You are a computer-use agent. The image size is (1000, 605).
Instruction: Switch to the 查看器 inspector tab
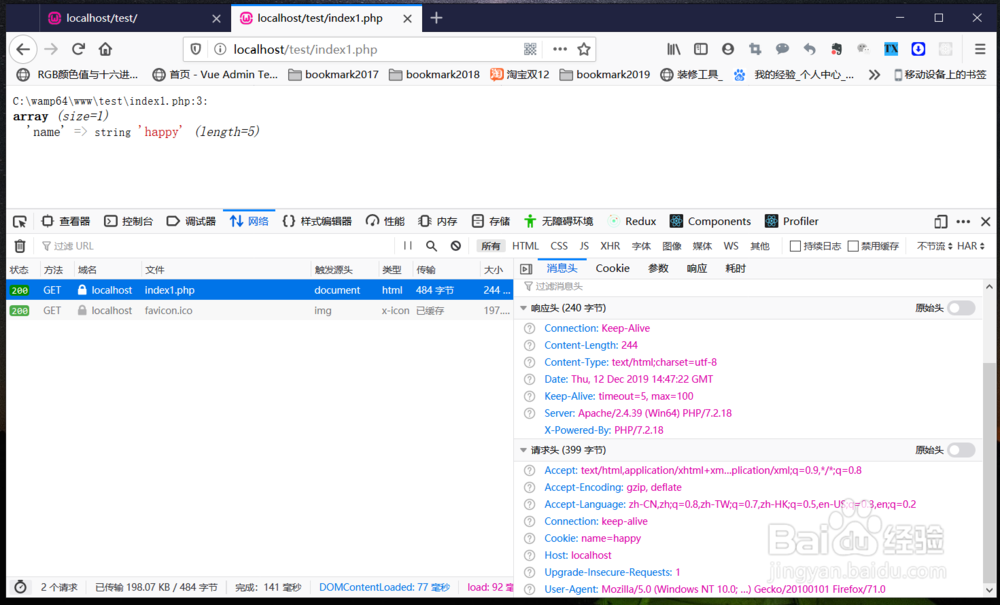tap(66, 221)
